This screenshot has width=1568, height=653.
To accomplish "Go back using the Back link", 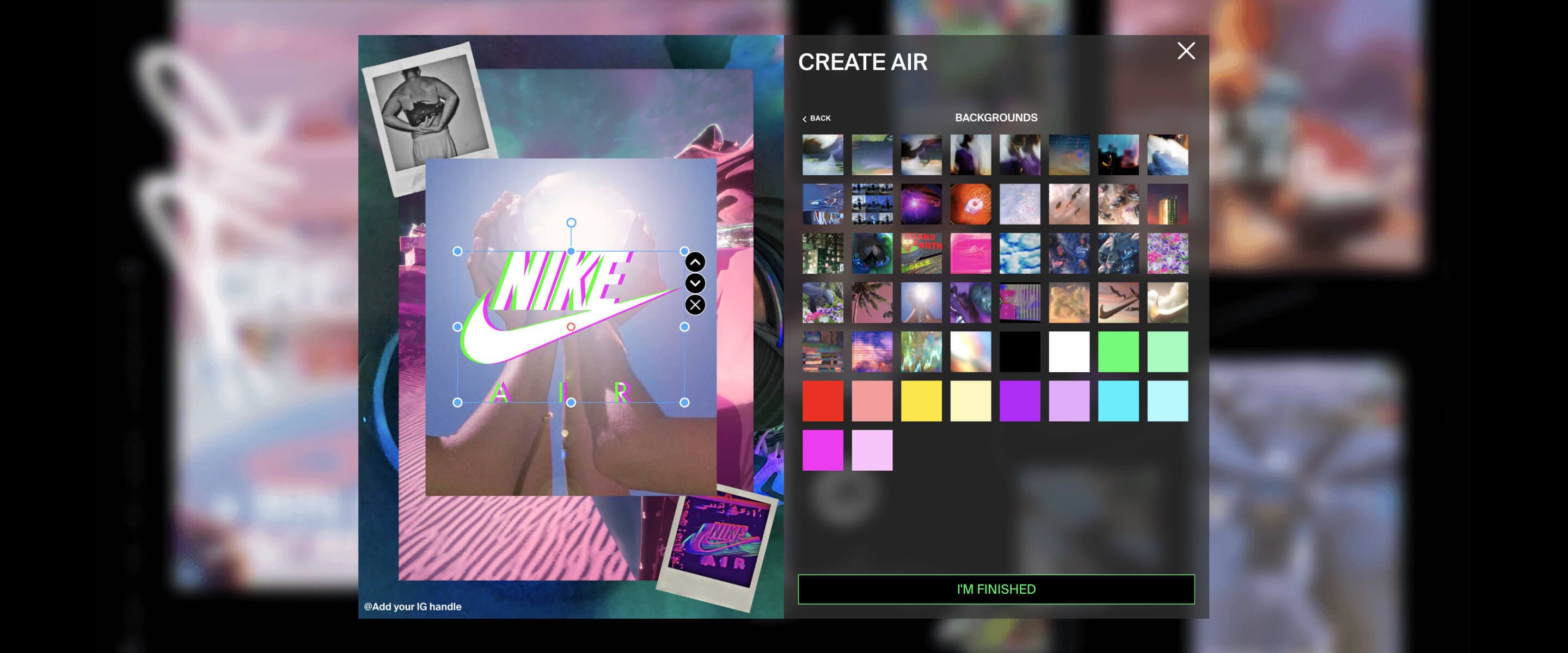I will click(x=816, y=118).
